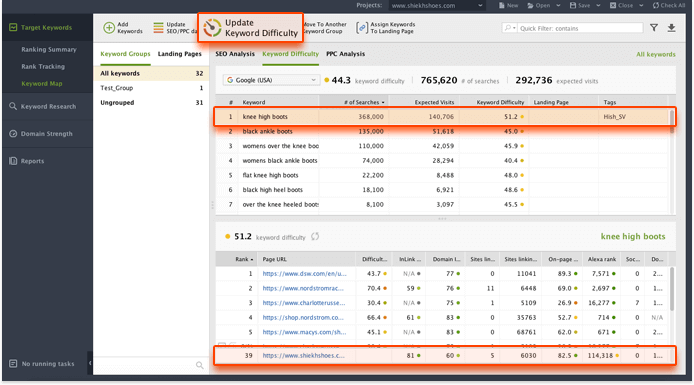The width and height of the screenshot is (694, 385).
Task: Click the Domain Strength sidebar icon
Action: click(13, 134)
